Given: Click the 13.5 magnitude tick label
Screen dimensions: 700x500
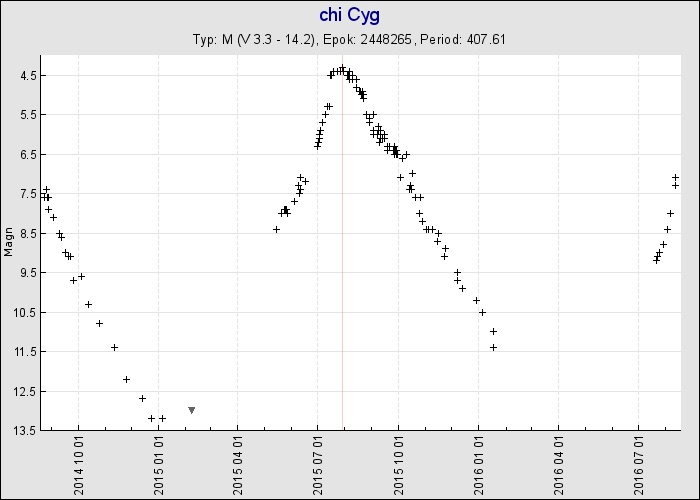Looking at the screenshot, I should tap(25, 431).
